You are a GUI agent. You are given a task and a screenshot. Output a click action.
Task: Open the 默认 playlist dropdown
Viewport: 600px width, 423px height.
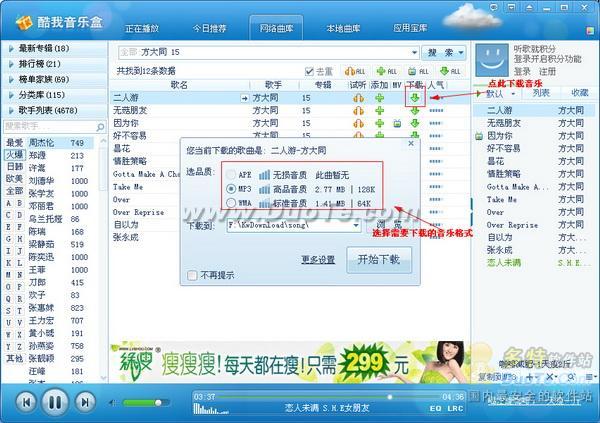[514, 93]
